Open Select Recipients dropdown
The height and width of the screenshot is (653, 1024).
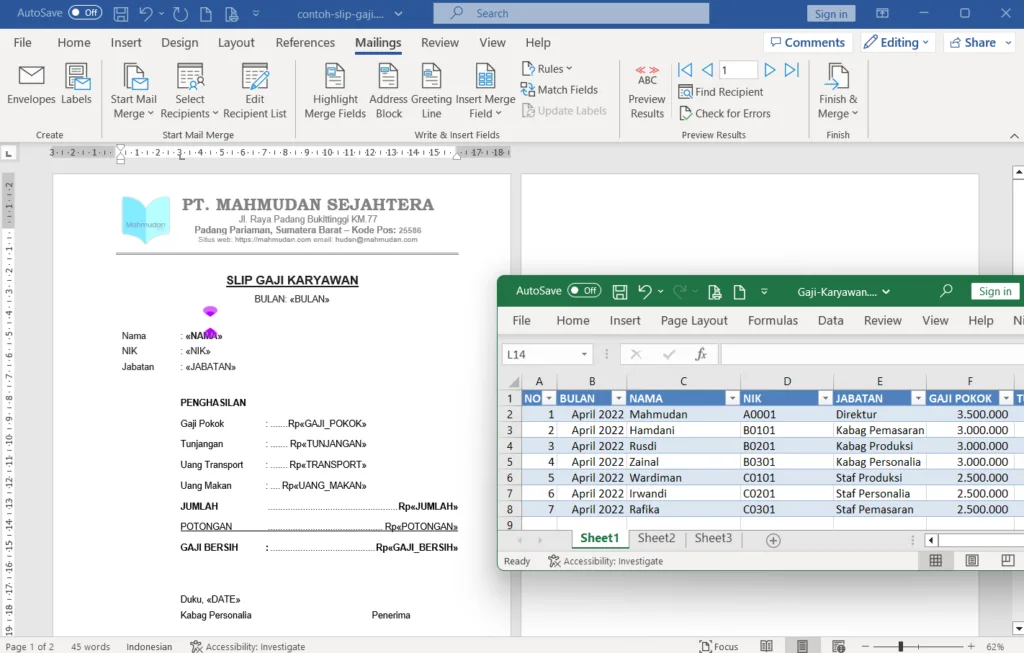click(189, 91)
